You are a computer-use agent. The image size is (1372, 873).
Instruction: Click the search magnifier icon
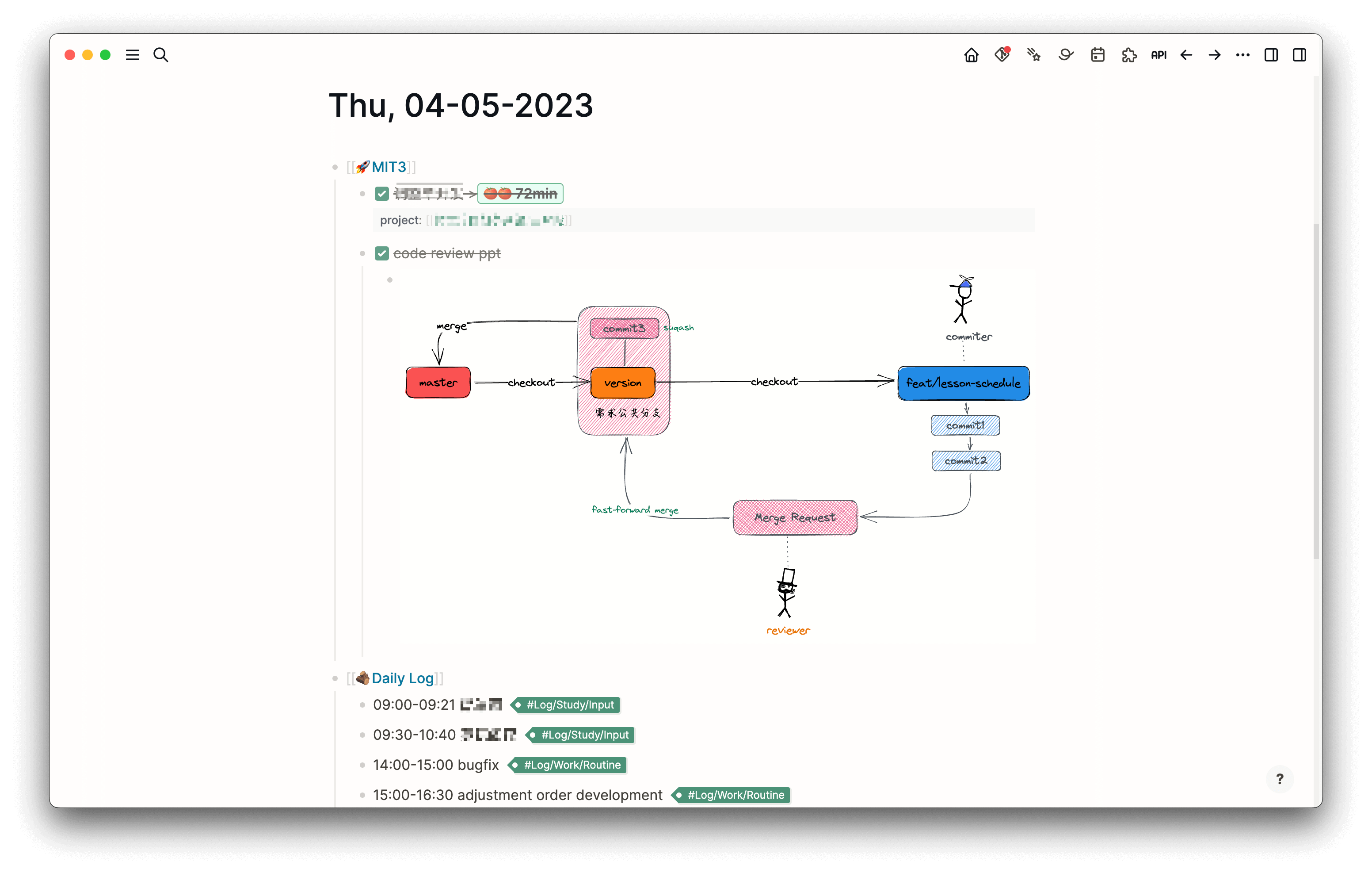click(x=161, y=55)
